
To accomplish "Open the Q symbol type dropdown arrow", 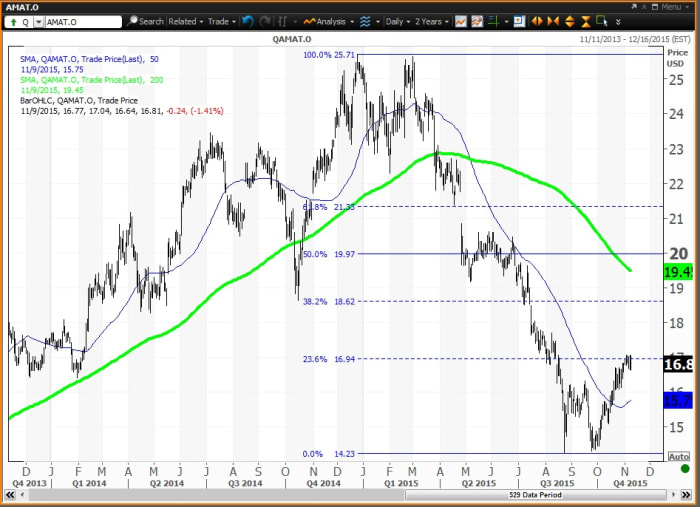I will (38, 22).
